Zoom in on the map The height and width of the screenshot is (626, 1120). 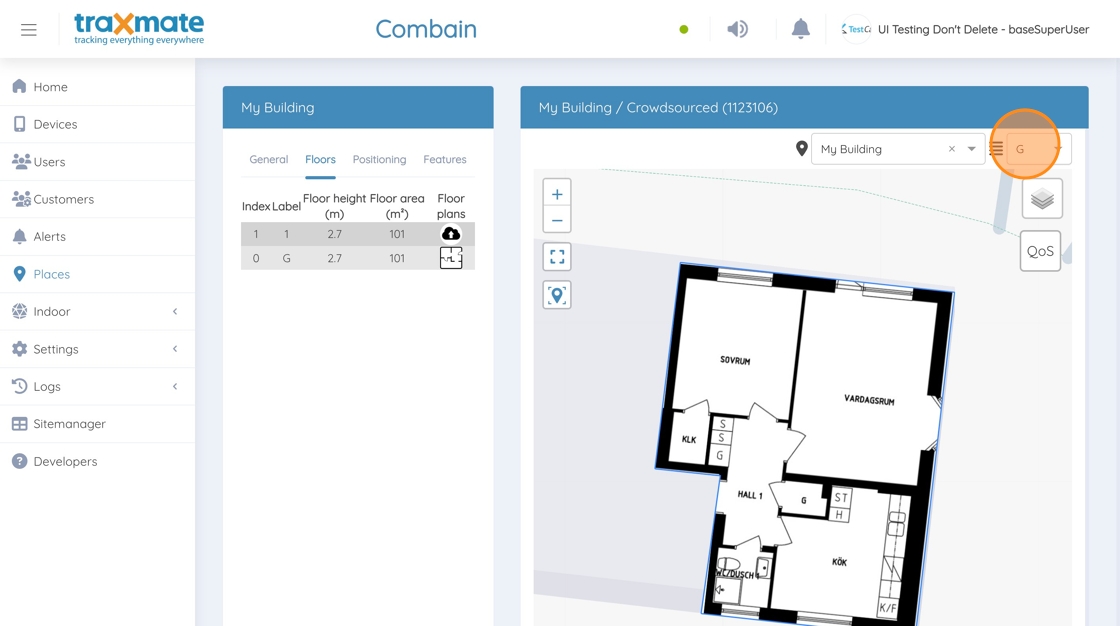tap(557, 194)
